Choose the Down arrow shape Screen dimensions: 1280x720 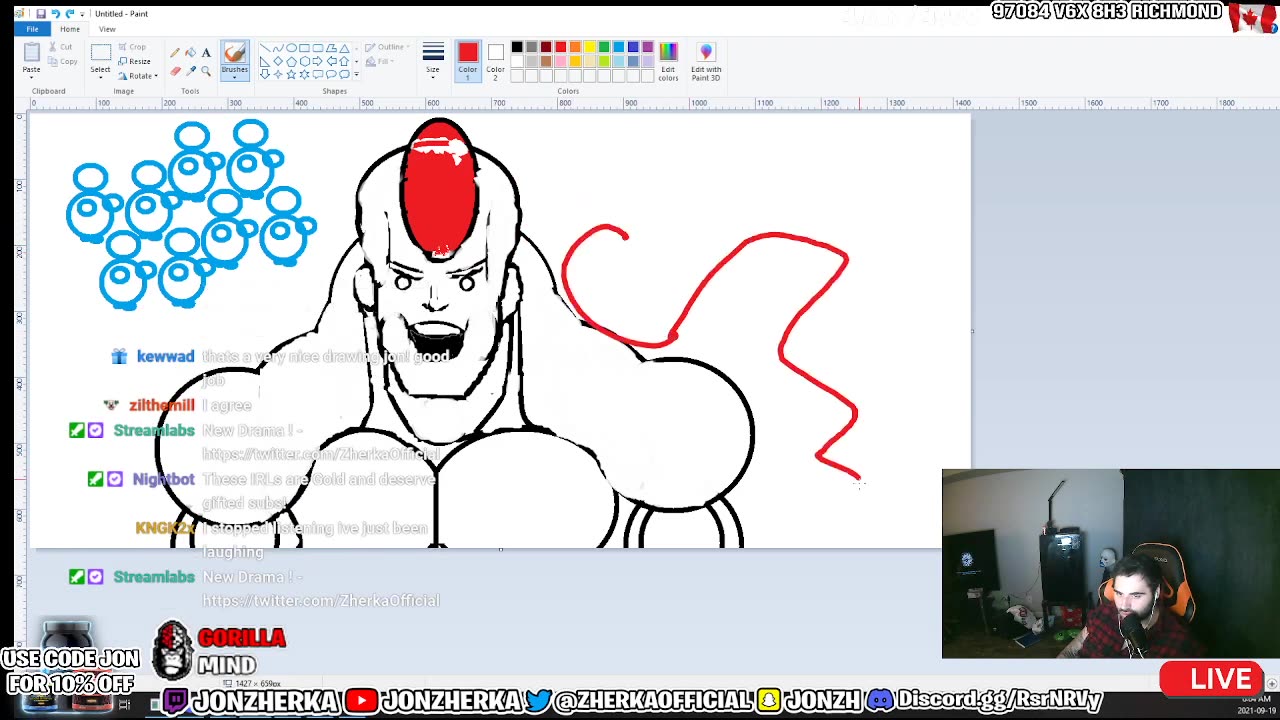265,74
